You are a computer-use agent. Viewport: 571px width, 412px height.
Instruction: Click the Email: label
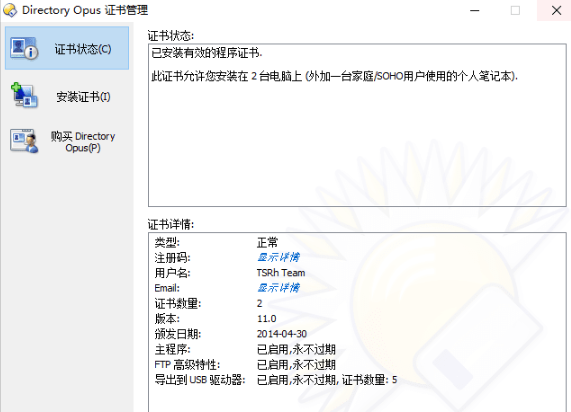tap(167, 288)
